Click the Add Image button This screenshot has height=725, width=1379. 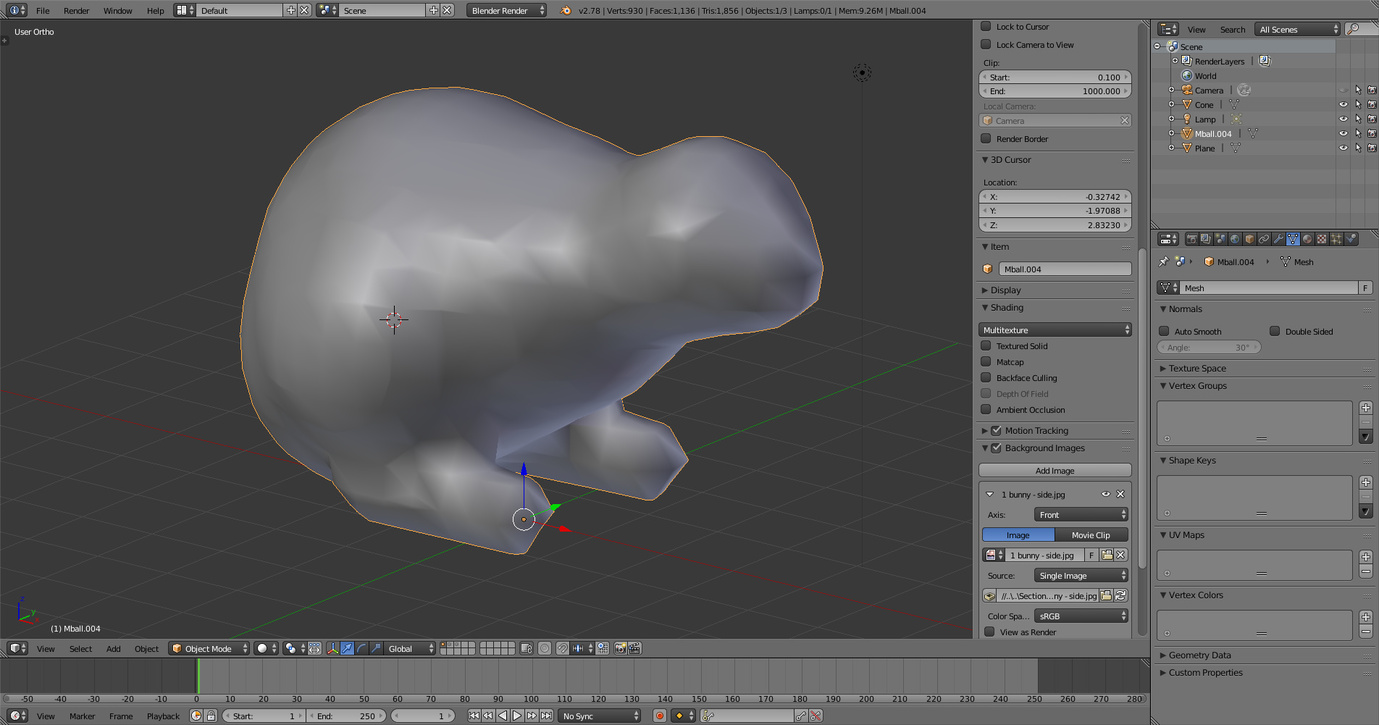[x=1054, y=470]
